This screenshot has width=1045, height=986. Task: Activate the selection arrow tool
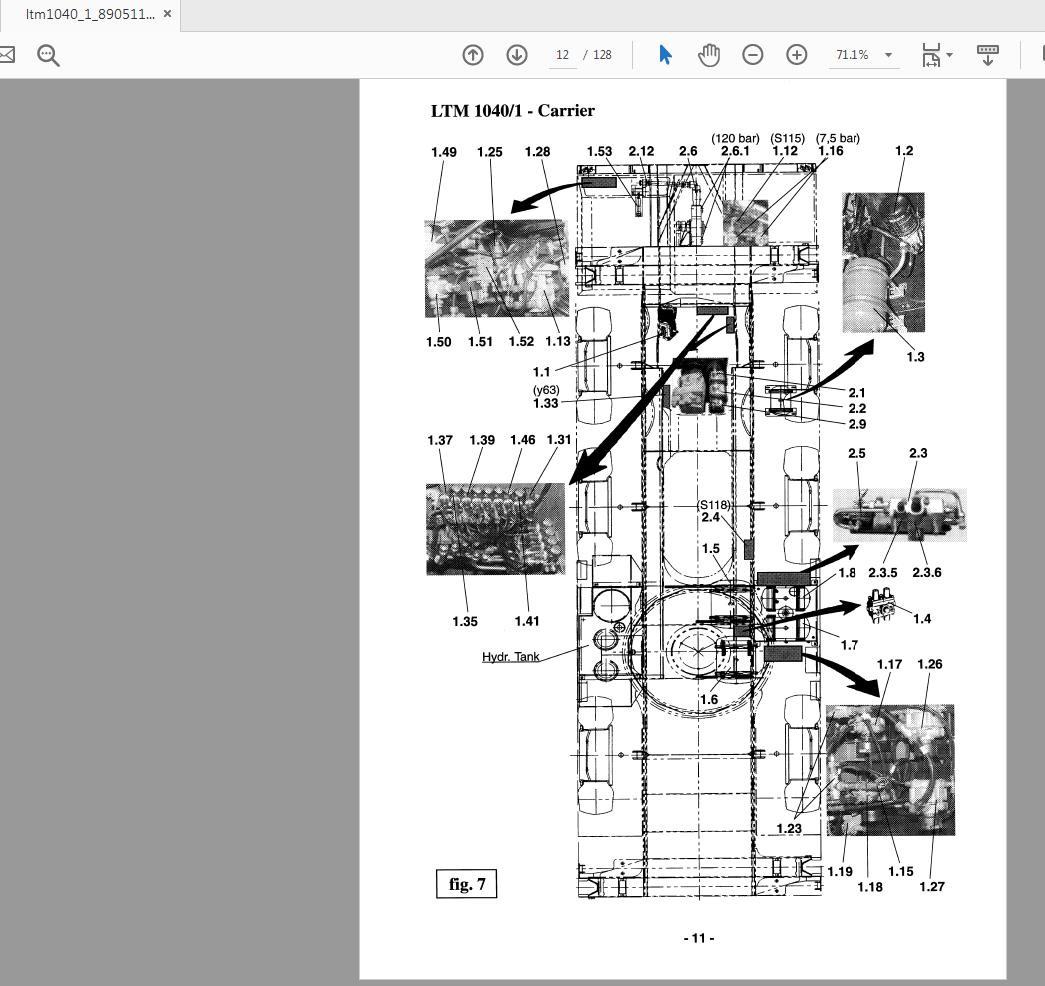point(665,55)
